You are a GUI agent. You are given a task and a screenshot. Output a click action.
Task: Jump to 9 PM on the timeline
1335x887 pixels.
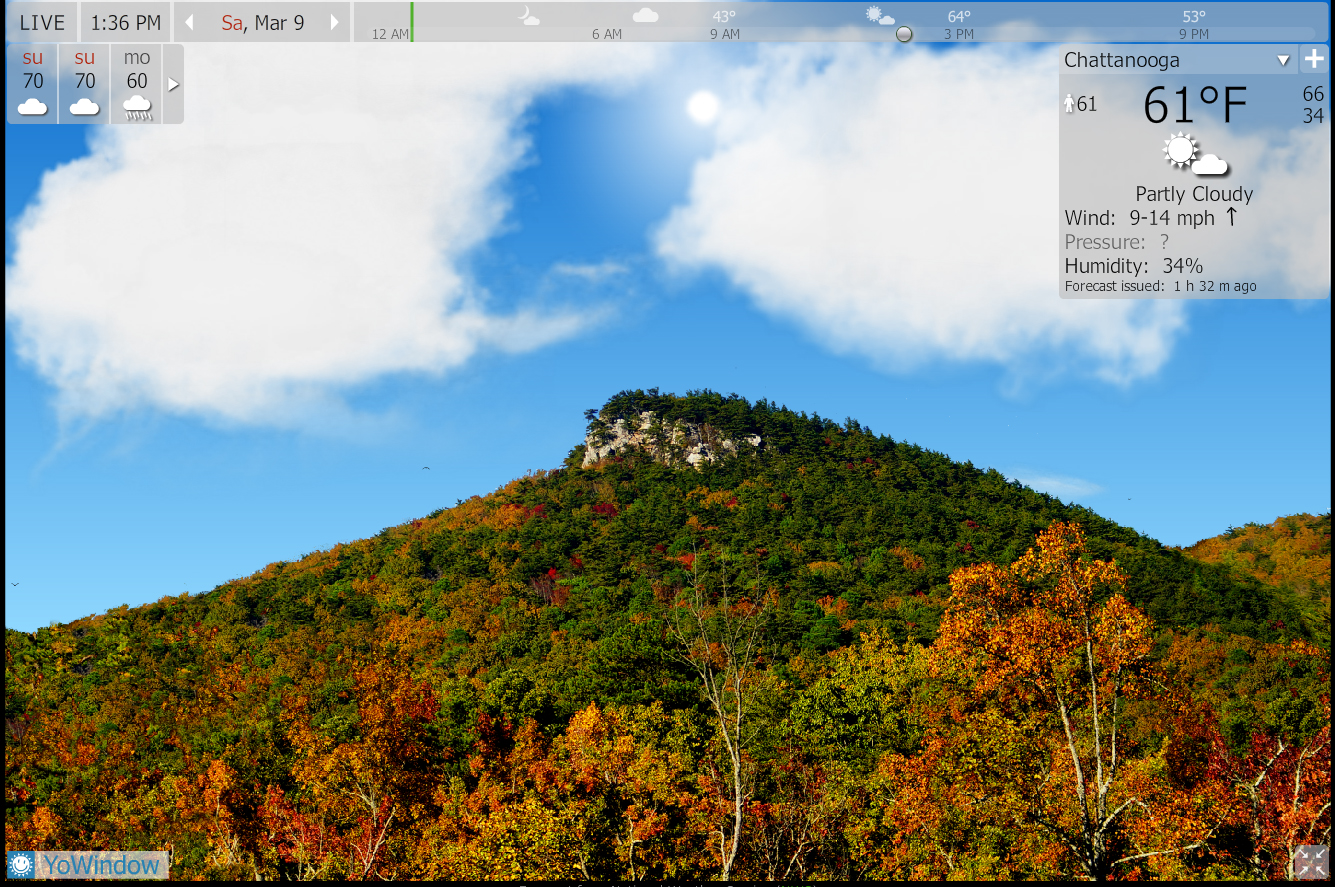(1193, 34)
